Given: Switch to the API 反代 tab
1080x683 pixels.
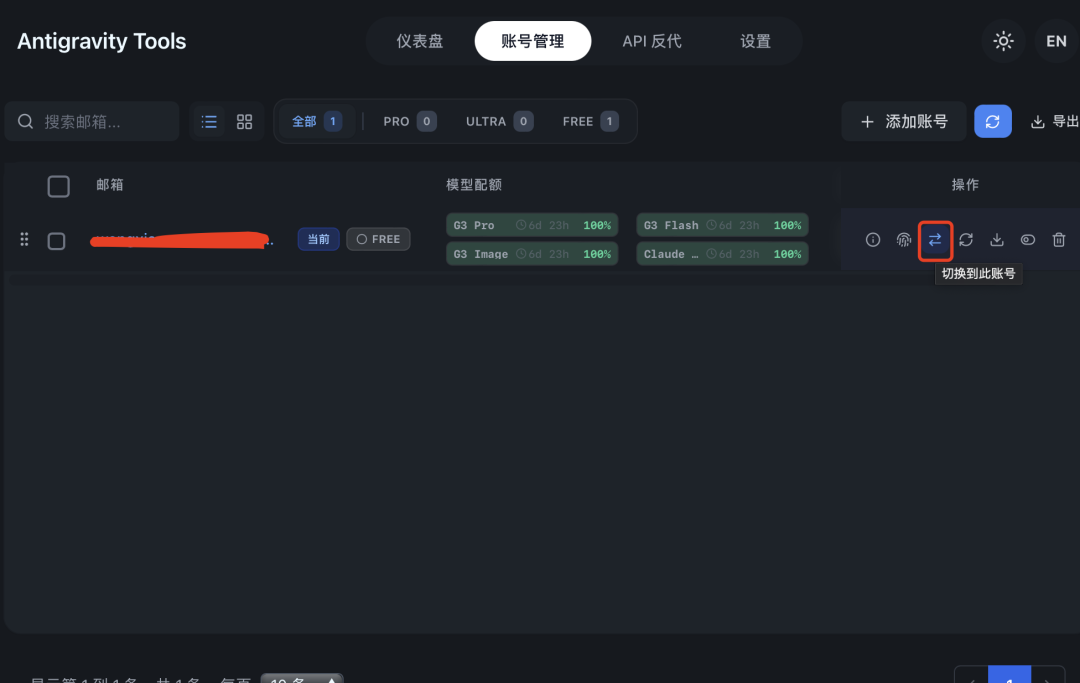Looking at the screenshot, I should coord(652,41).
